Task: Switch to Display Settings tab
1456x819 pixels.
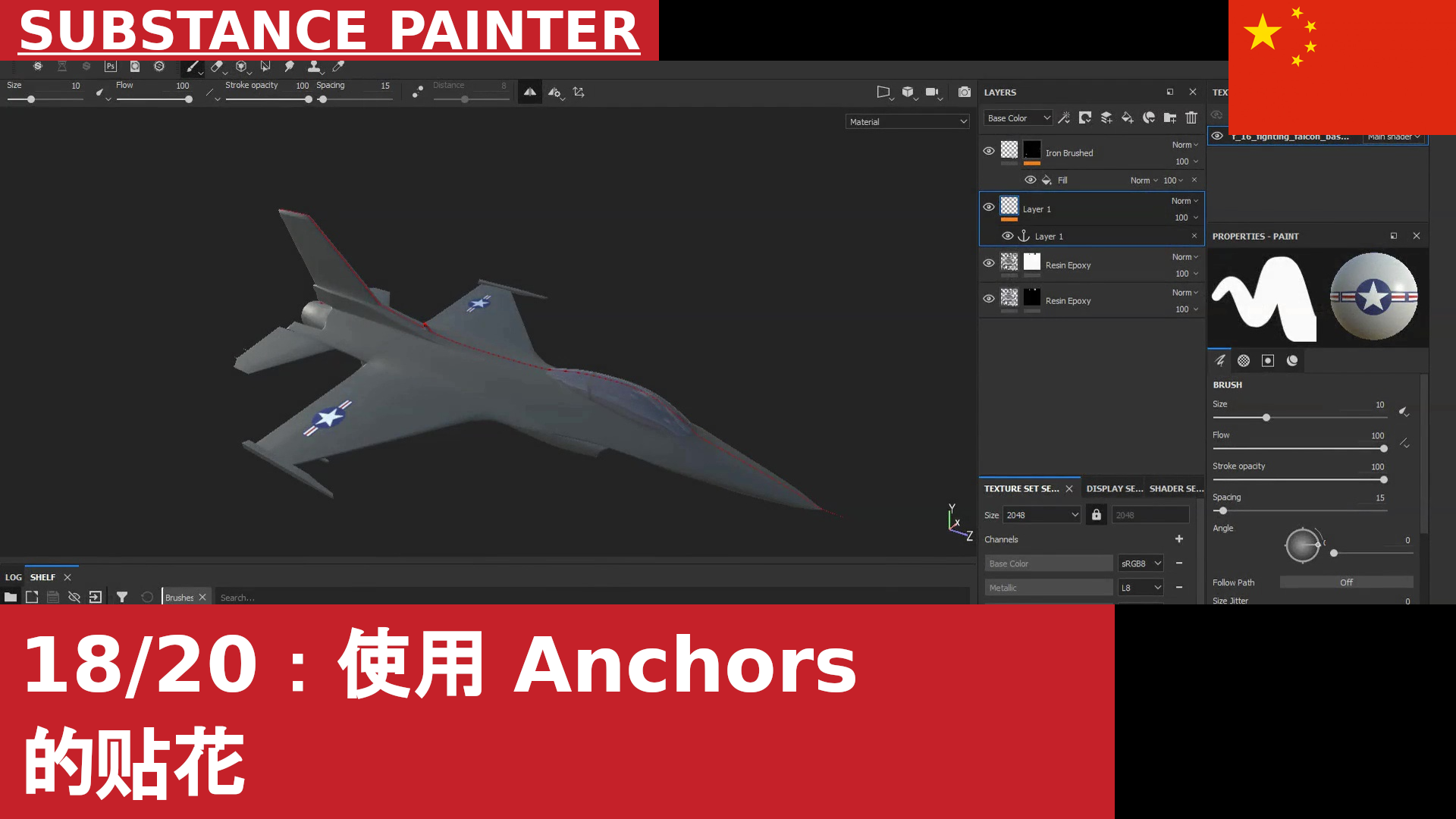Action: (x=1114, y=489)
